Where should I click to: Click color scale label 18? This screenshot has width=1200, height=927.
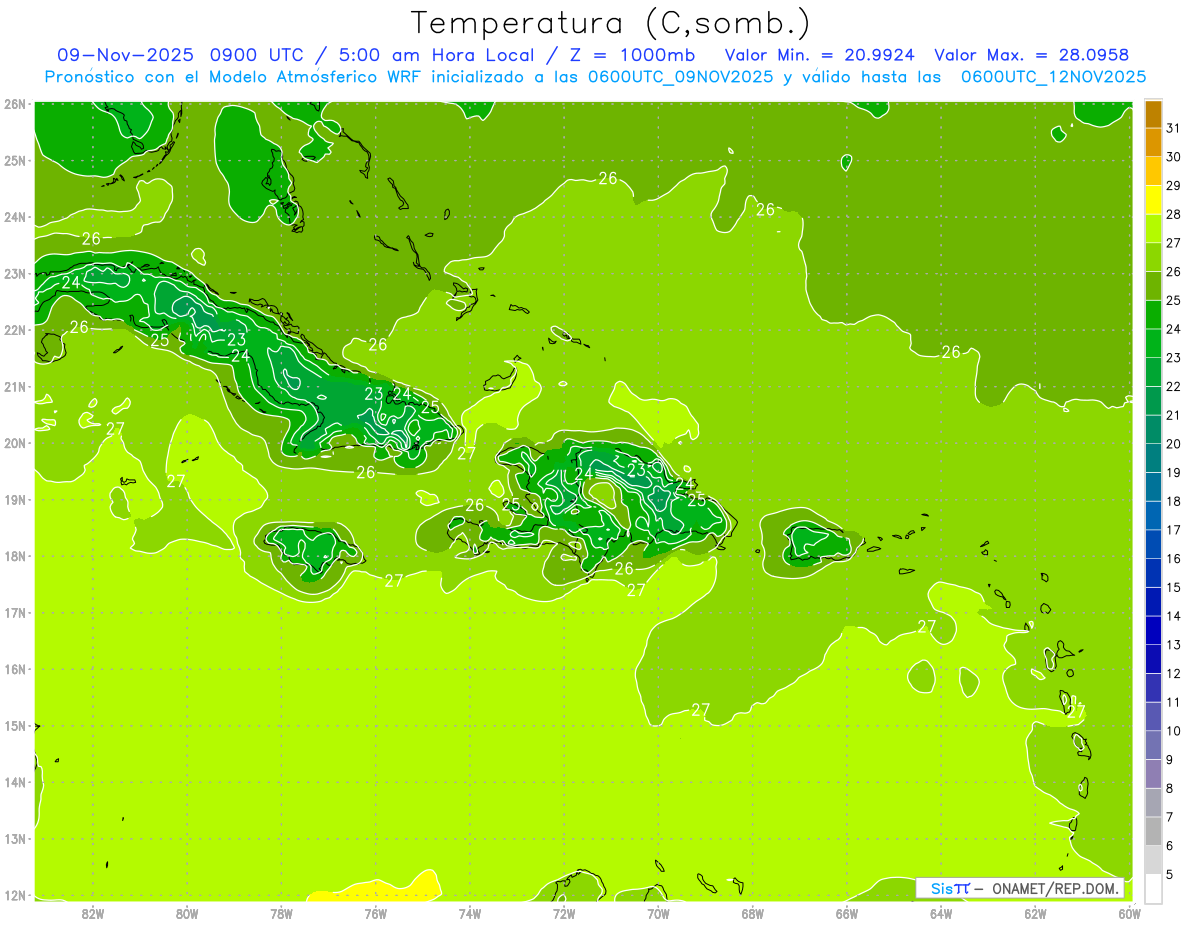click(1174, 501)
